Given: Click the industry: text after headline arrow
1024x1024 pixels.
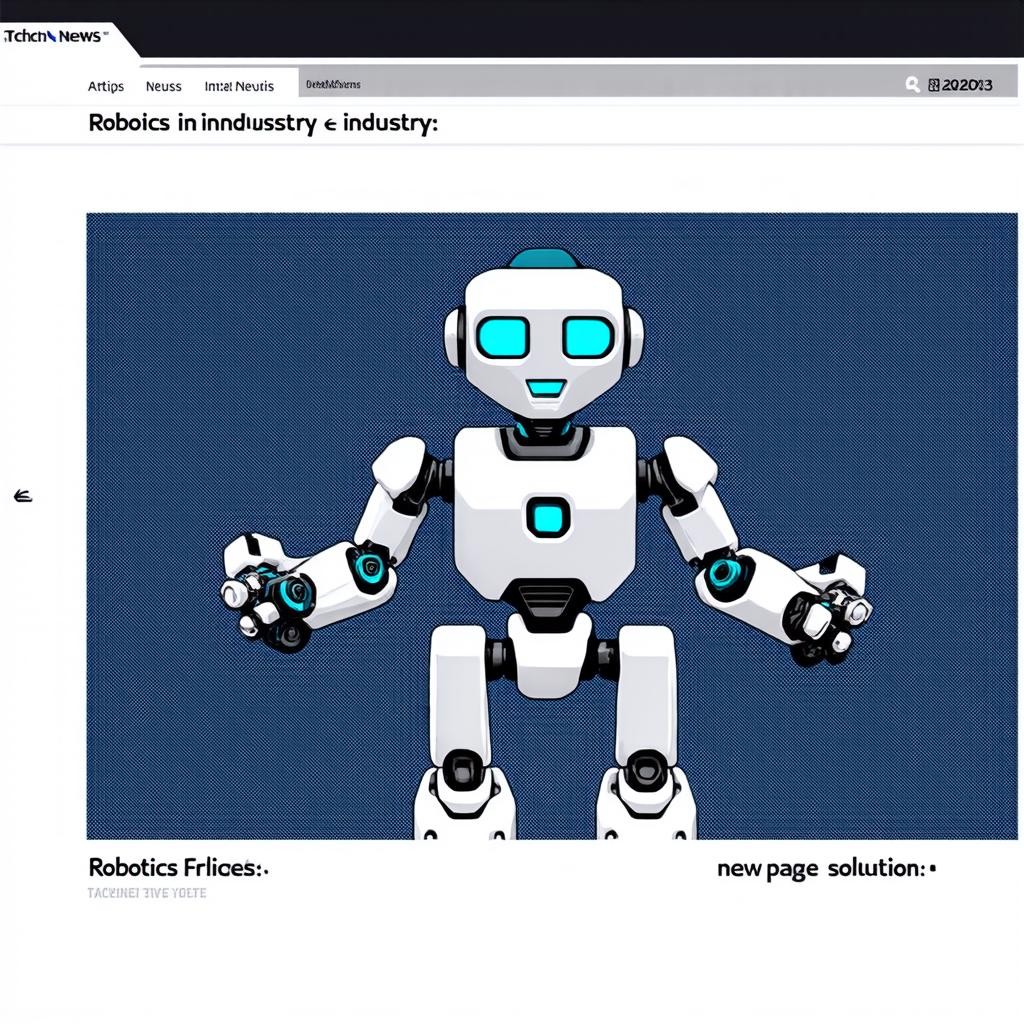Looking at the screenshot, I should point(390,124).
